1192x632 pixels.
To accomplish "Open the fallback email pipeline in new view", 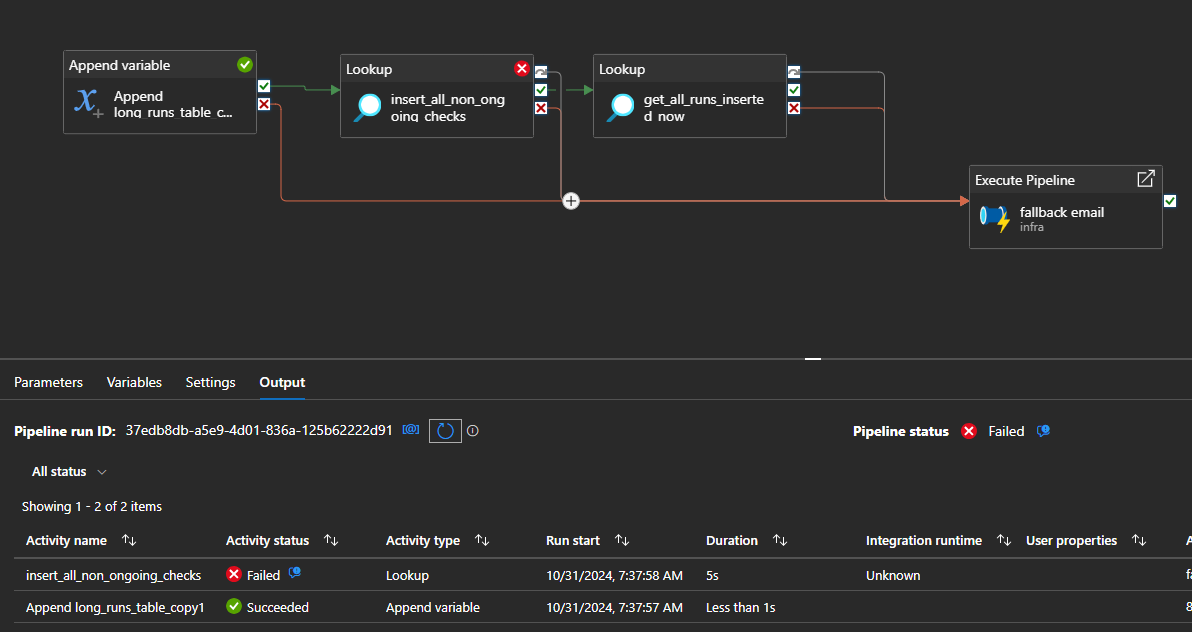I will (1146, 178).
